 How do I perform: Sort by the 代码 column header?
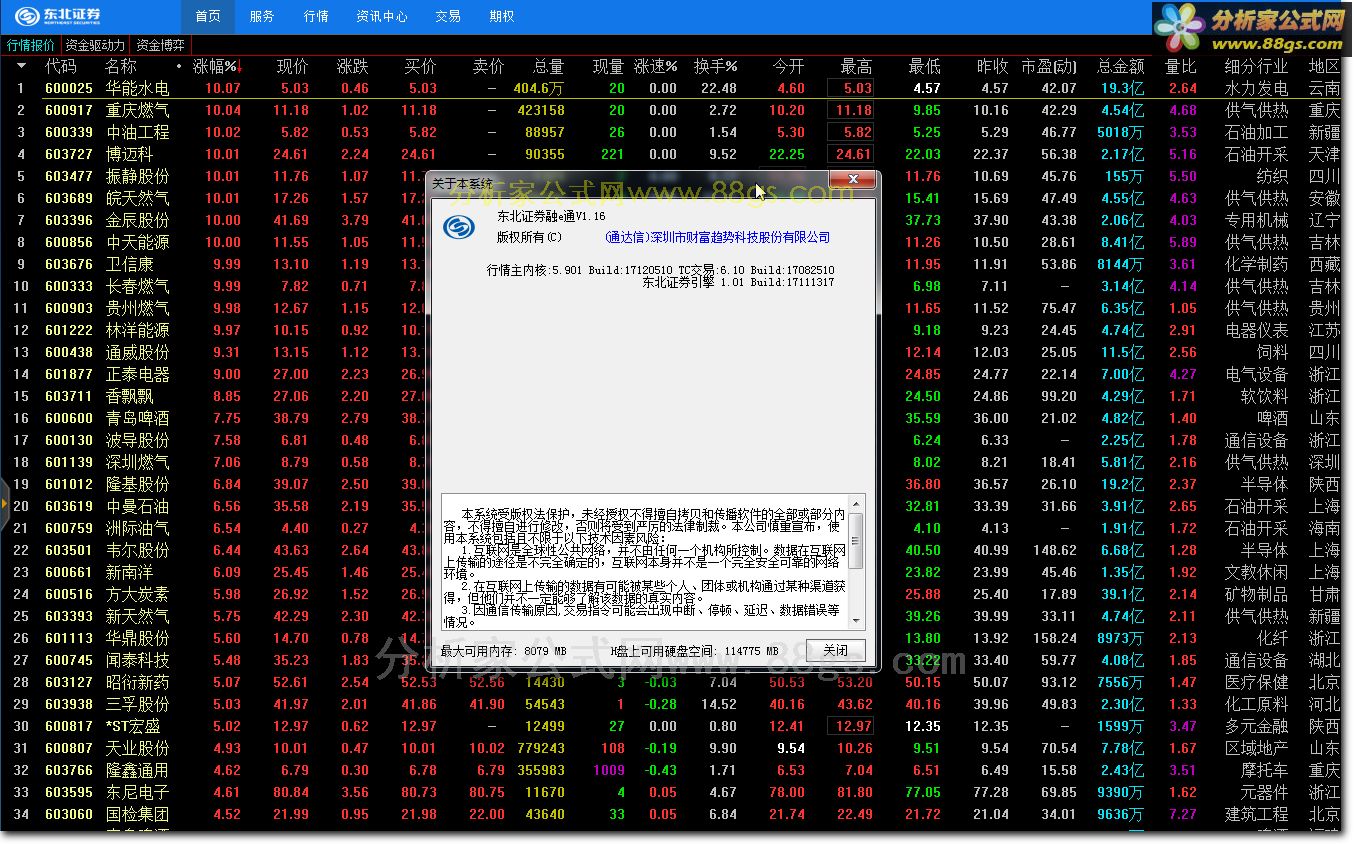point(61,66)
